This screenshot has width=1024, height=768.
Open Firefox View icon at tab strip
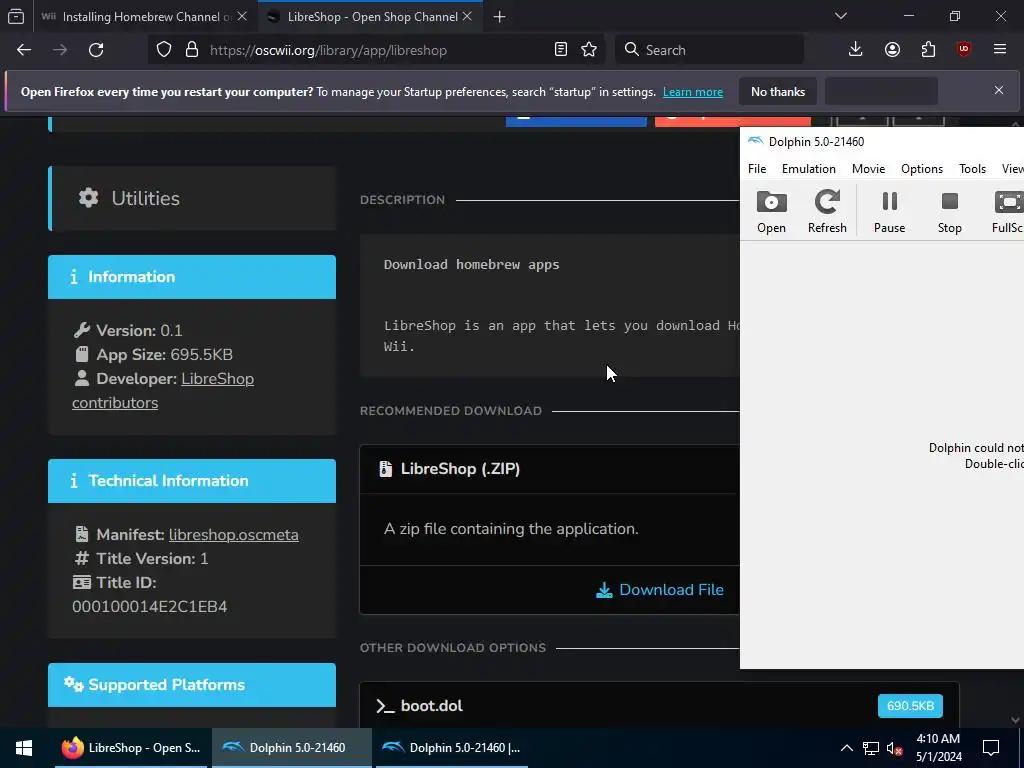[x=16, y=17]
